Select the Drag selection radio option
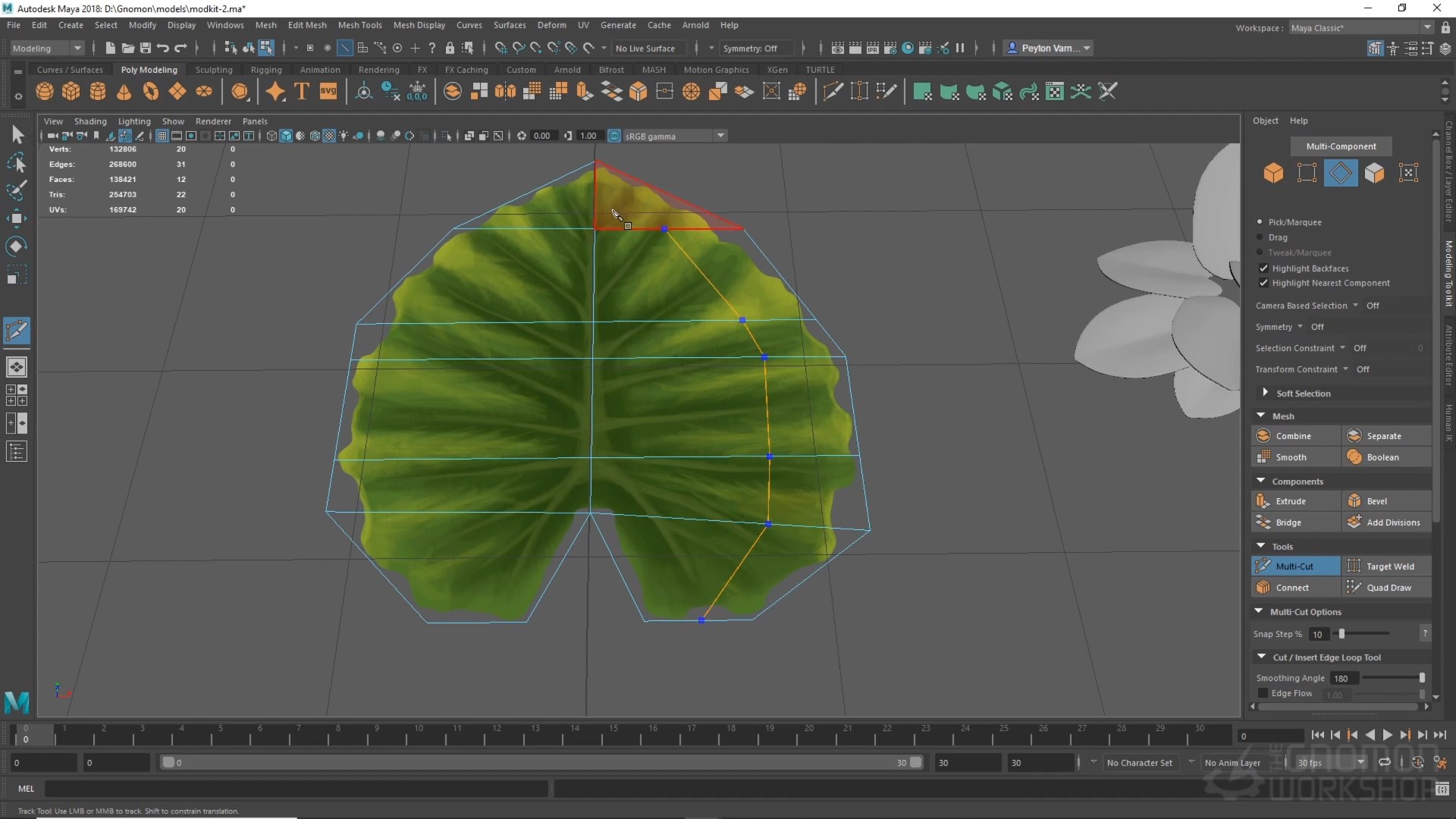Image resolution: width=1456 pixels, height=819 pixels. point(1260,237)
